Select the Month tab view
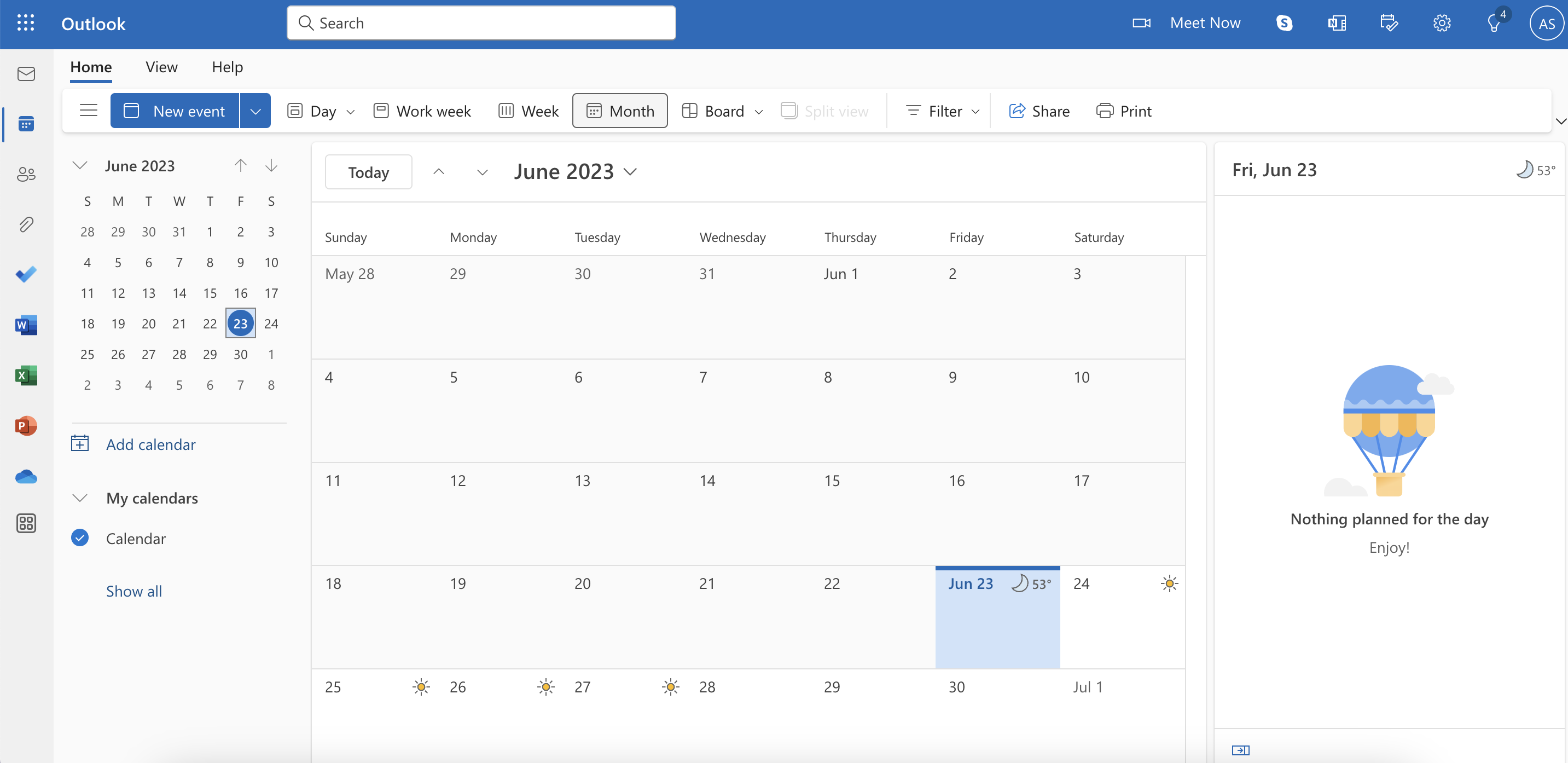 [x=619, y=110]
